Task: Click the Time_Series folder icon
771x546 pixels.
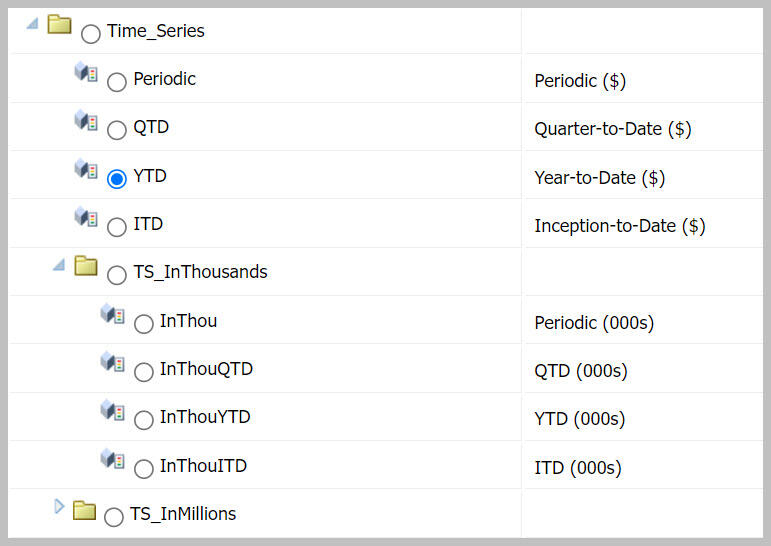Action: point(59,25)
